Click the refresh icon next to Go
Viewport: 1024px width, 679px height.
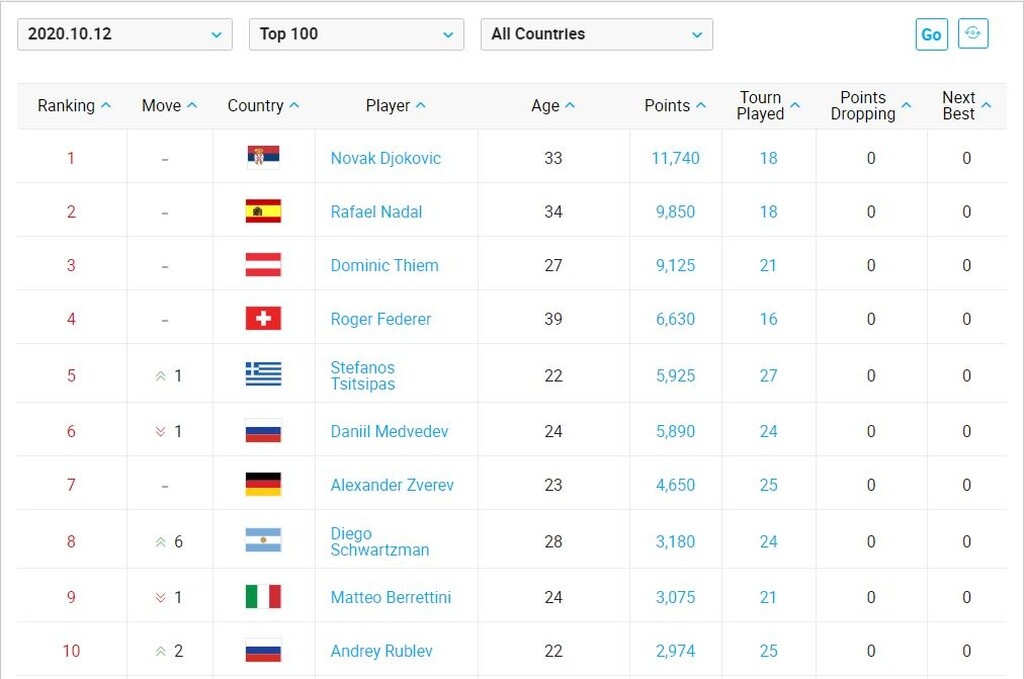tap(972, 33)
